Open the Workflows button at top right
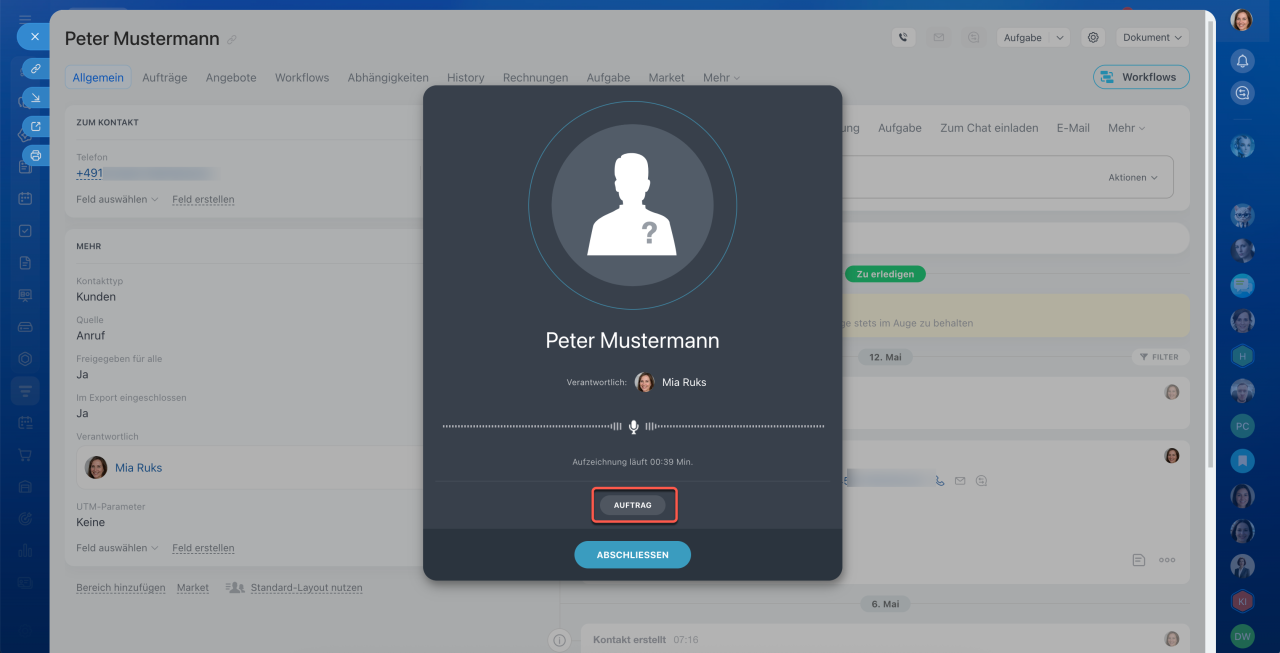Image resolution: width=1280 pixels, height=653 pixels. click(1141, 77)
